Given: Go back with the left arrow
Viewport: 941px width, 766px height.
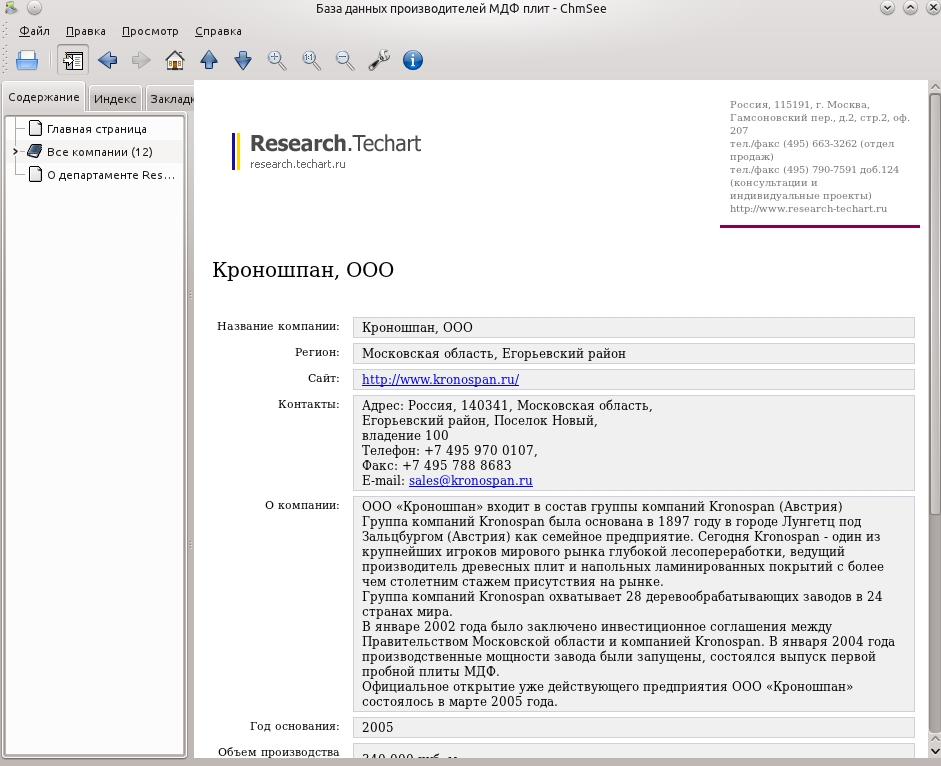Looking at the screenshot, I should click(107, 60).
